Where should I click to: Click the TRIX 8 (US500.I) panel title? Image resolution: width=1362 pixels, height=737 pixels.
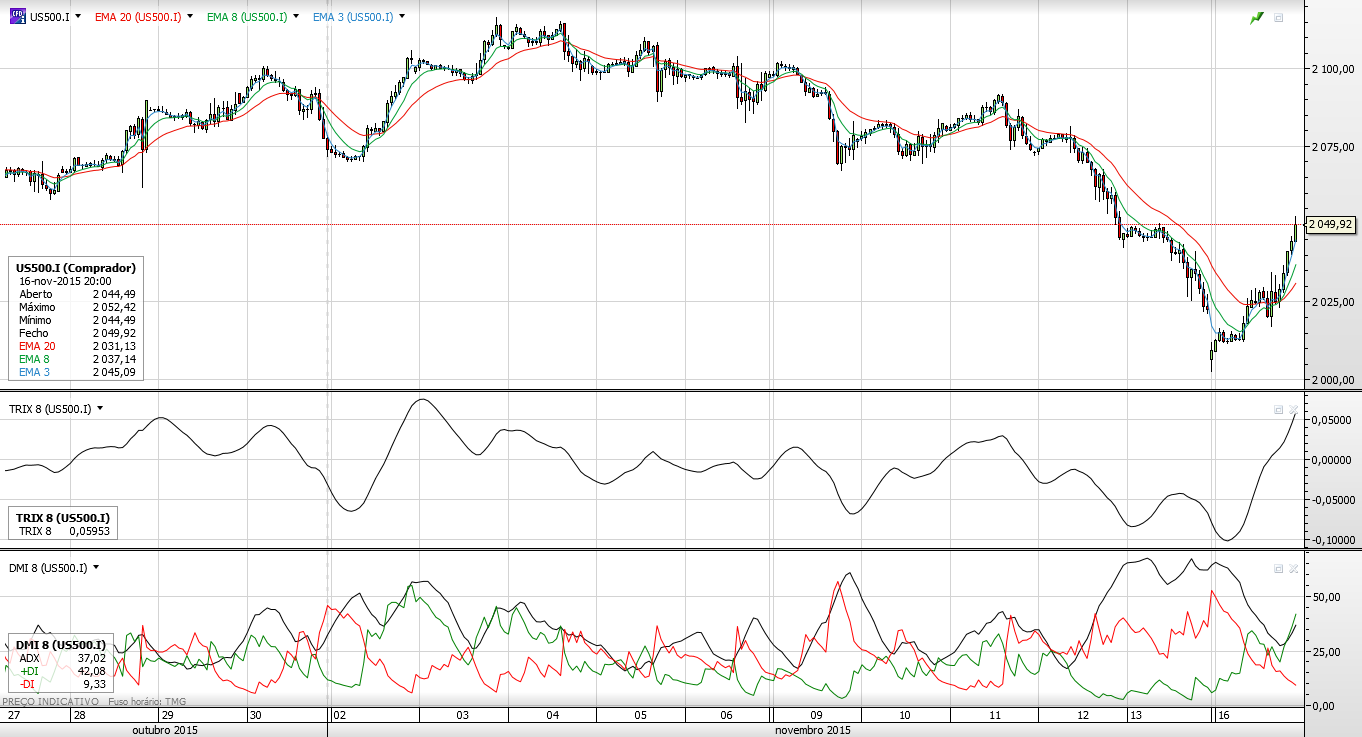pyautogui.click(x=49, y=409)
